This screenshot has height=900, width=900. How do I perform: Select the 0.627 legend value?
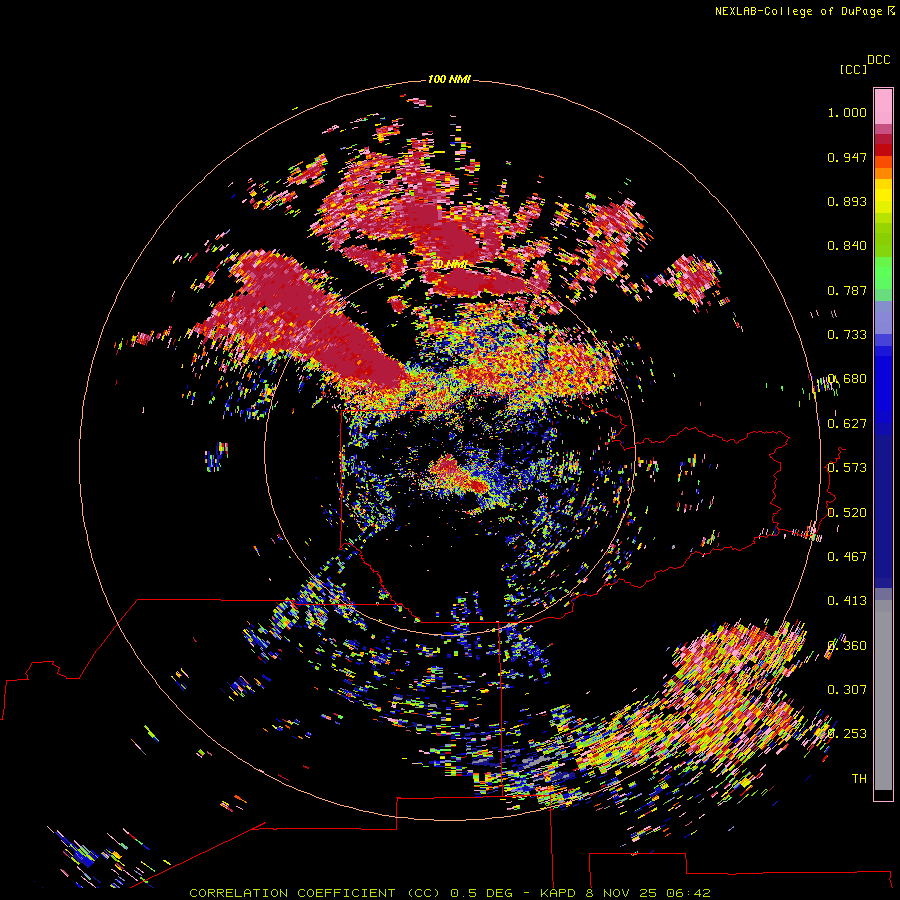pos(847,424)
